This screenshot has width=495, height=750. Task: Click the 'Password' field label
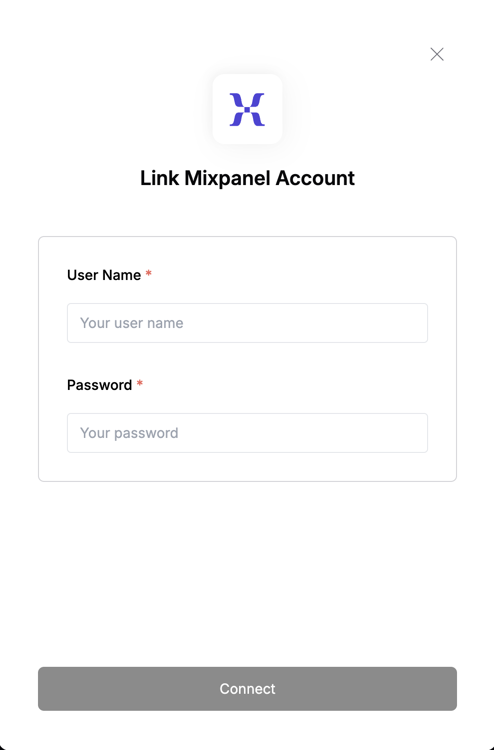pyautogui.click(x=99, y=385)
